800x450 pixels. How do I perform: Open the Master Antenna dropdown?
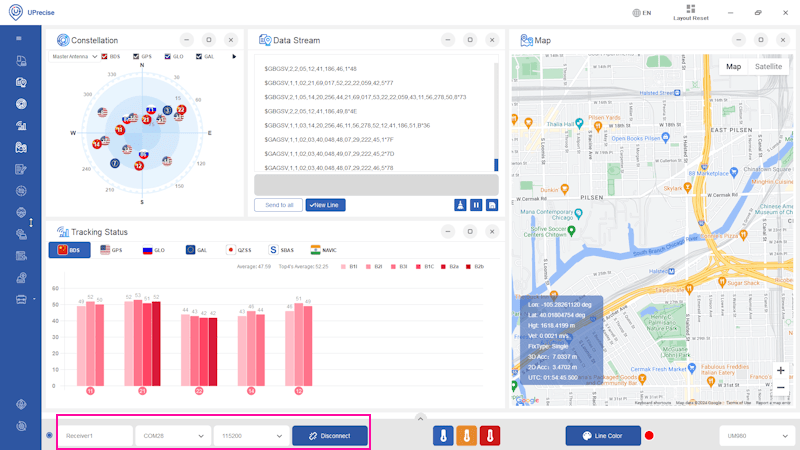pyautogui.click(x=75, y=57)
